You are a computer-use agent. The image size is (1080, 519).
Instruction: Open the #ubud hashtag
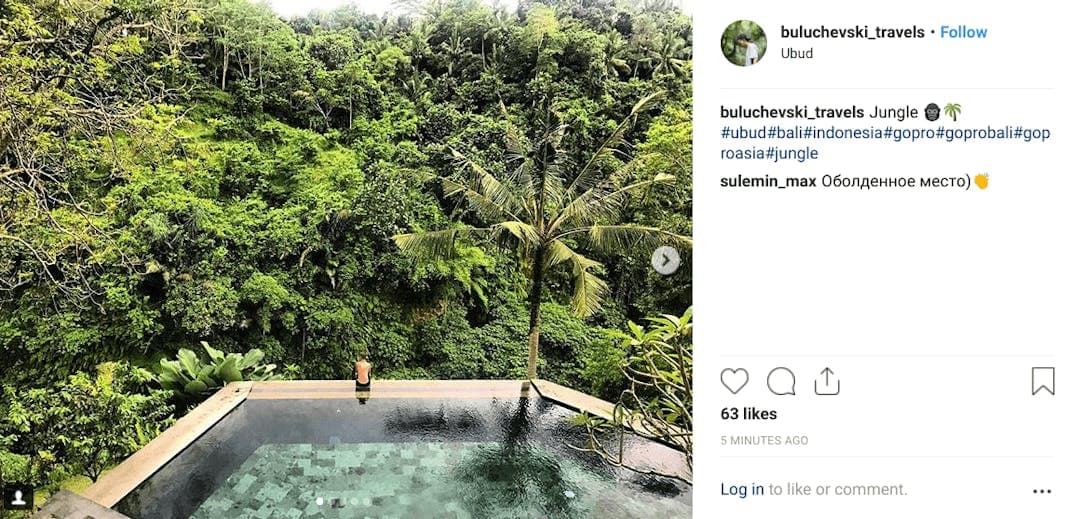coord(743,133)
